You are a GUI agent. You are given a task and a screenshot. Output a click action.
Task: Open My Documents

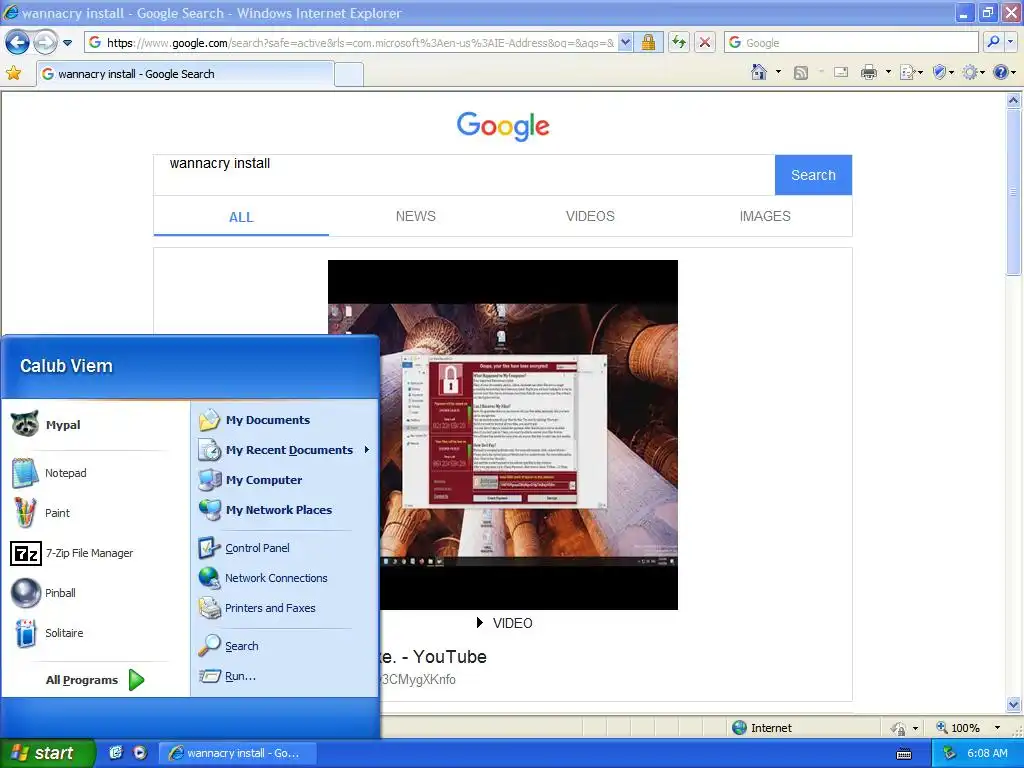(285, 420)
